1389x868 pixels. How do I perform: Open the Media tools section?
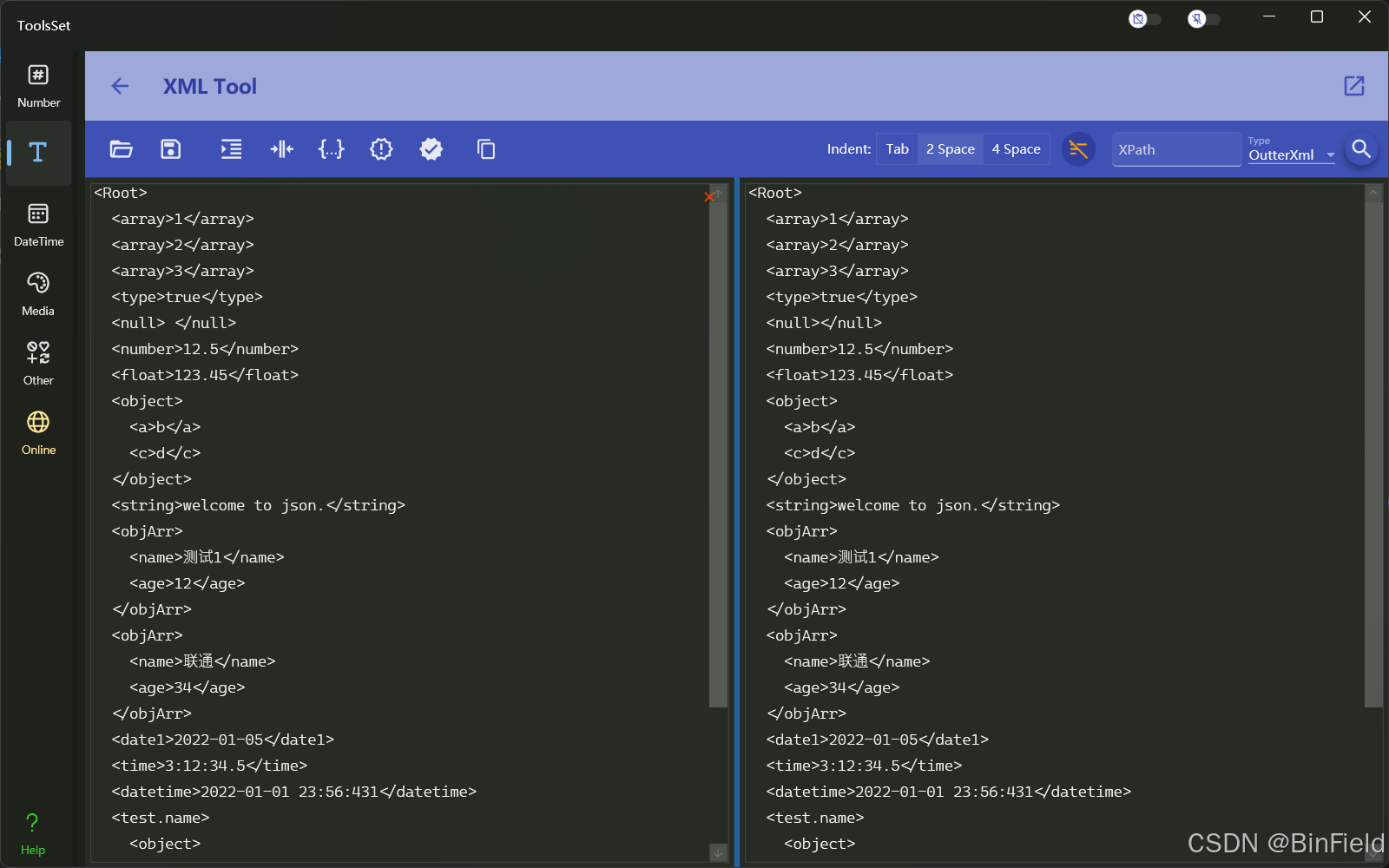coord(38,293)
